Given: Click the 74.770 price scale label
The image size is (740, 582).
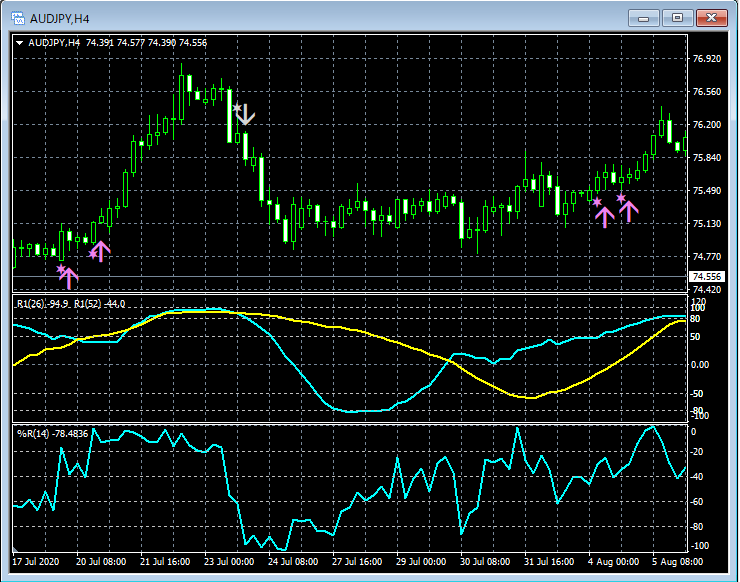Looking at the screenshot, I should (706, 257).
